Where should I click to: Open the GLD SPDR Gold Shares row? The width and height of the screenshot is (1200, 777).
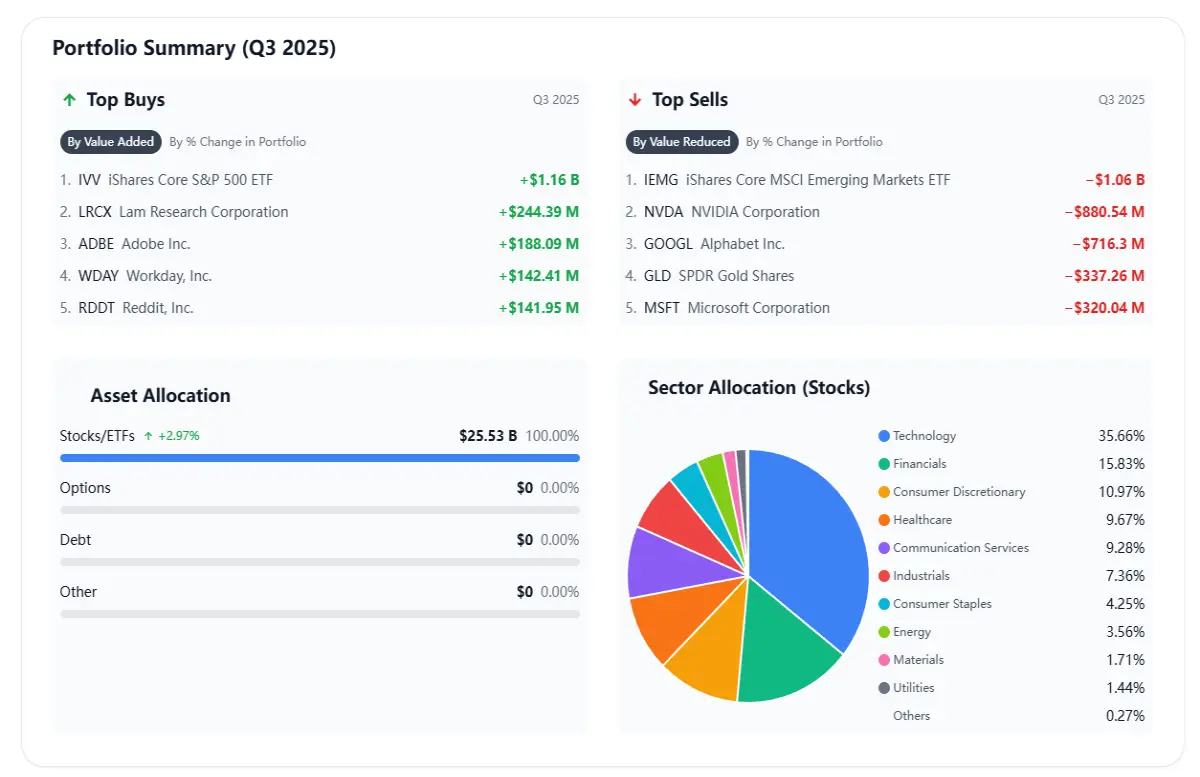886,276
